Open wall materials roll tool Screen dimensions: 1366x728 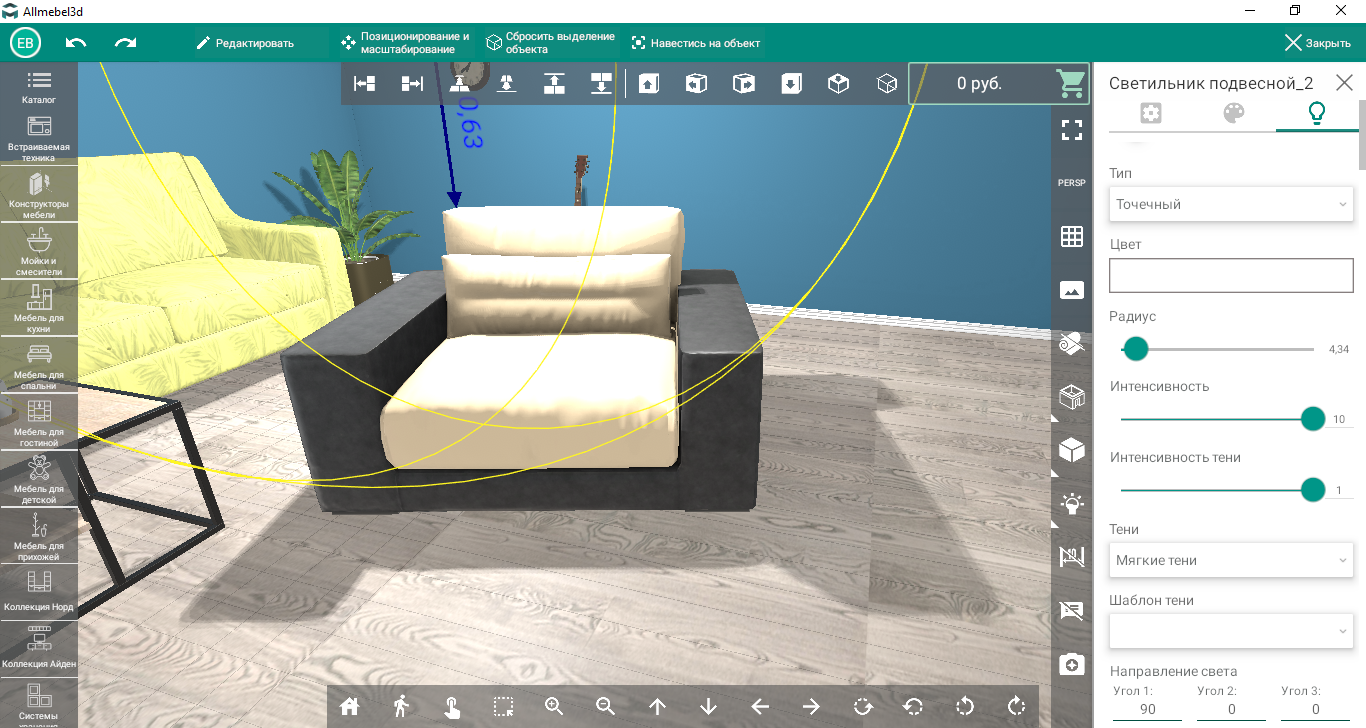(x=1072, y=344)
